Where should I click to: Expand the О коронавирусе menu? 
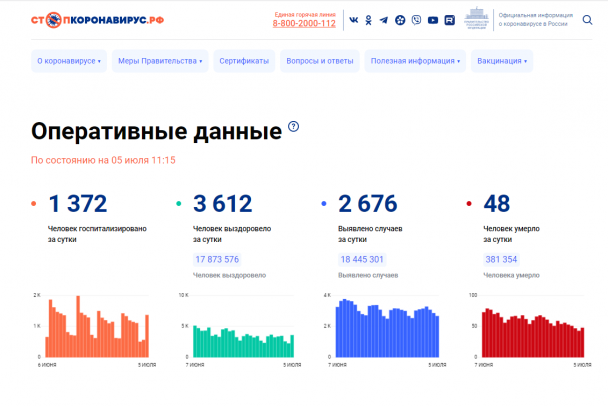pos(69,61)
